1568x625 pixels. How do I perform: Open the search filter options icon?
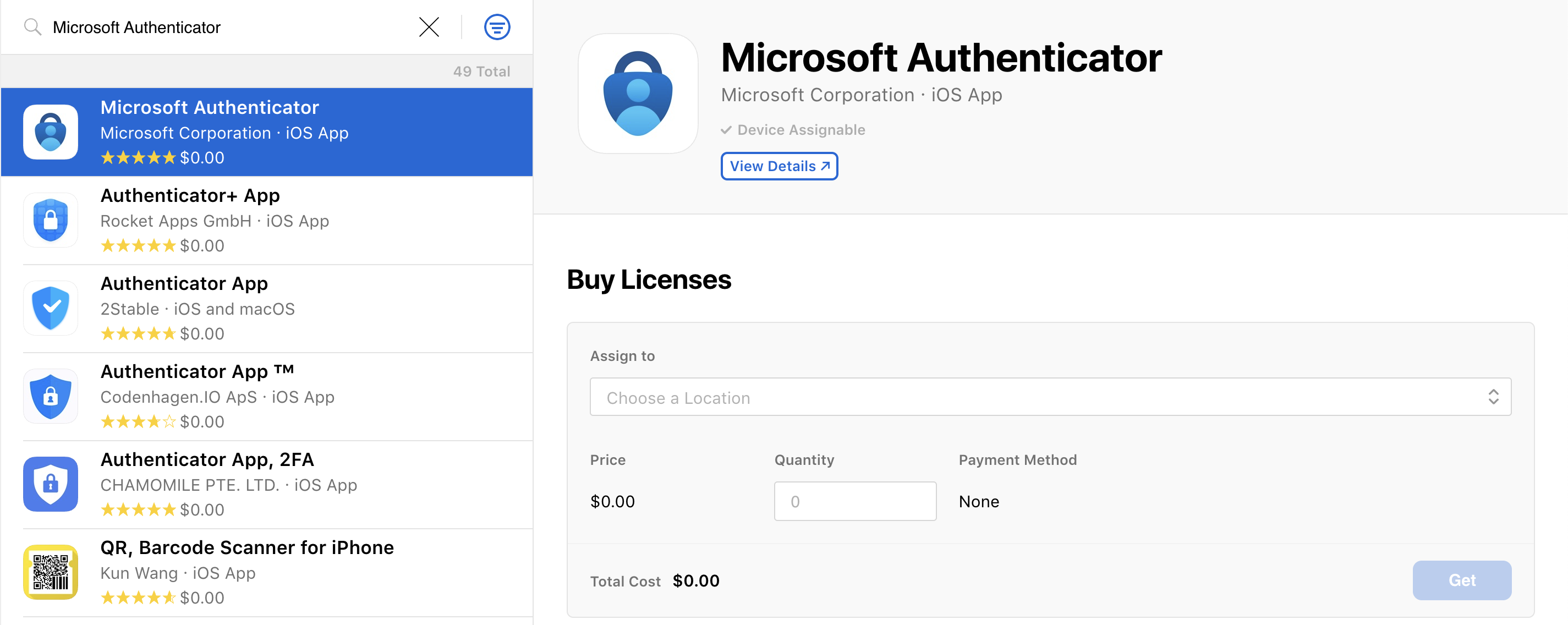coord(497,28)
